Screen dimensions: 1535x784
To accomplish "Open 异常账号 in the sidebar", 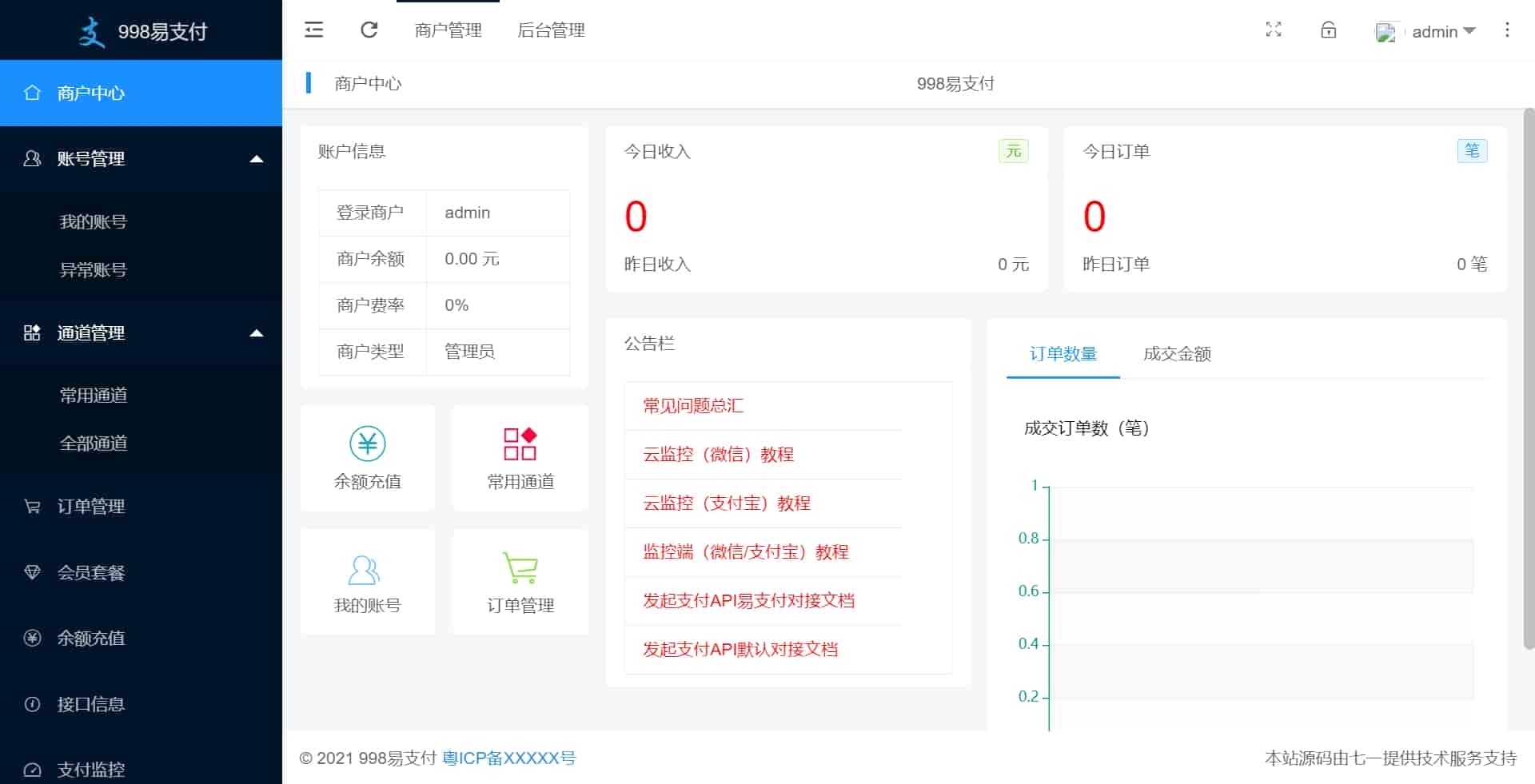I will [94, 270].
